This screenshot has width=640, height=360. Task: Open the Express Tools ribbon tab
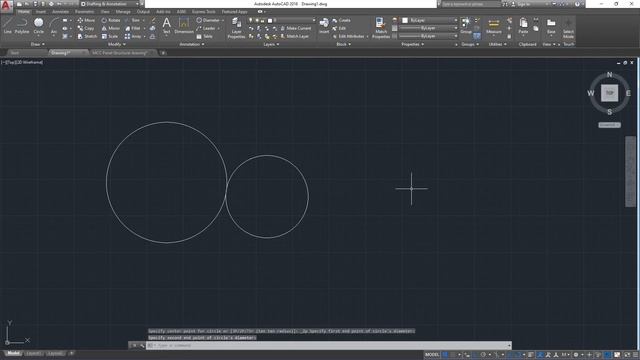click(204, 12)
